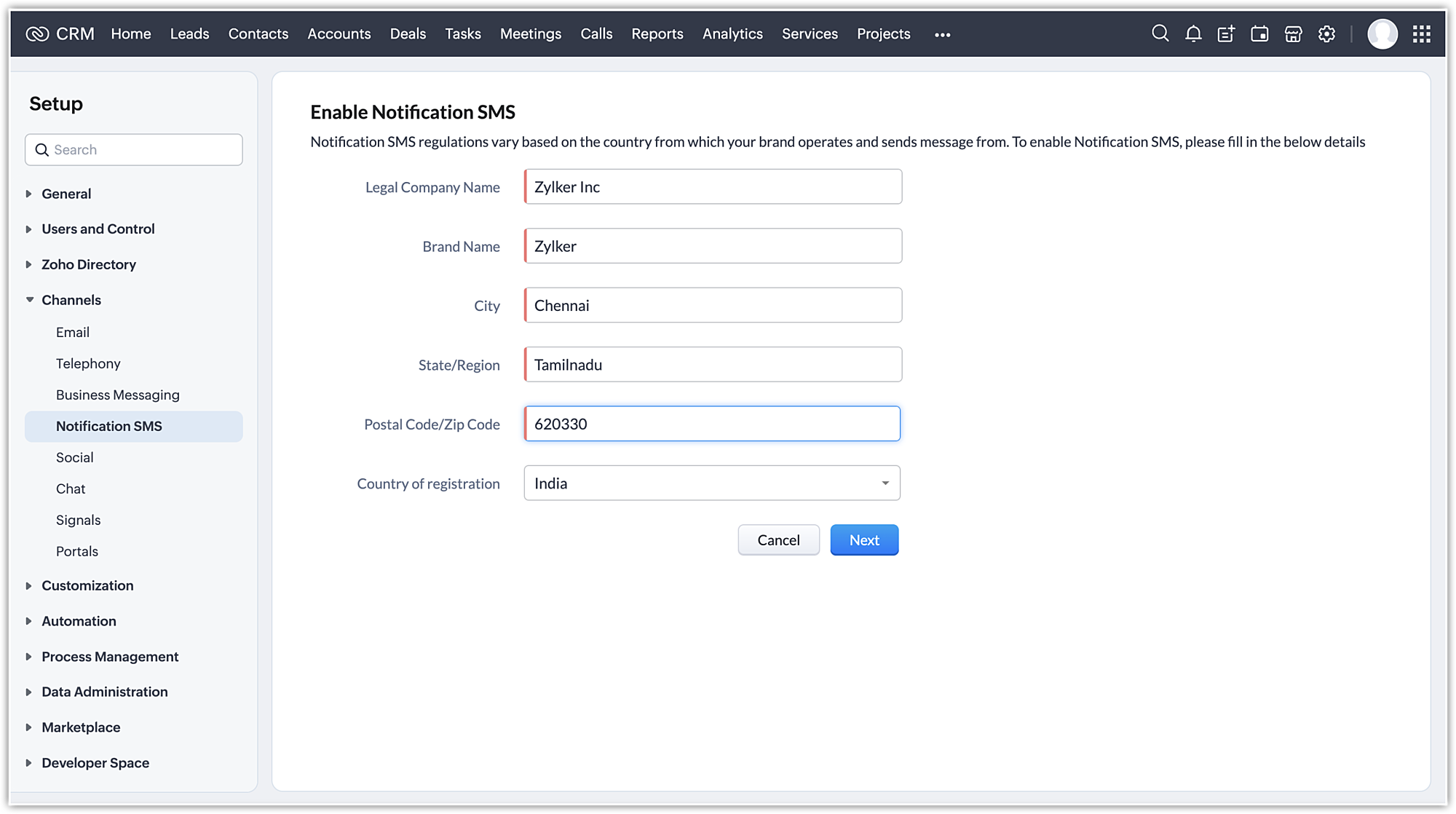Expand Users and Control section
Screen dimensions: 1456x814
29,229
